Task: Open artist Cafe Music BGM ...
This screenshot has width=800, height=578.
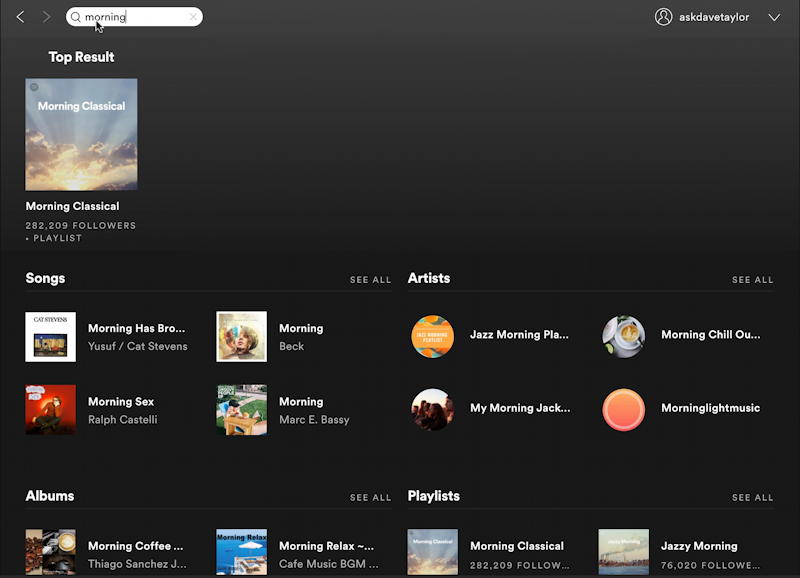Action: tap(329, 564)
